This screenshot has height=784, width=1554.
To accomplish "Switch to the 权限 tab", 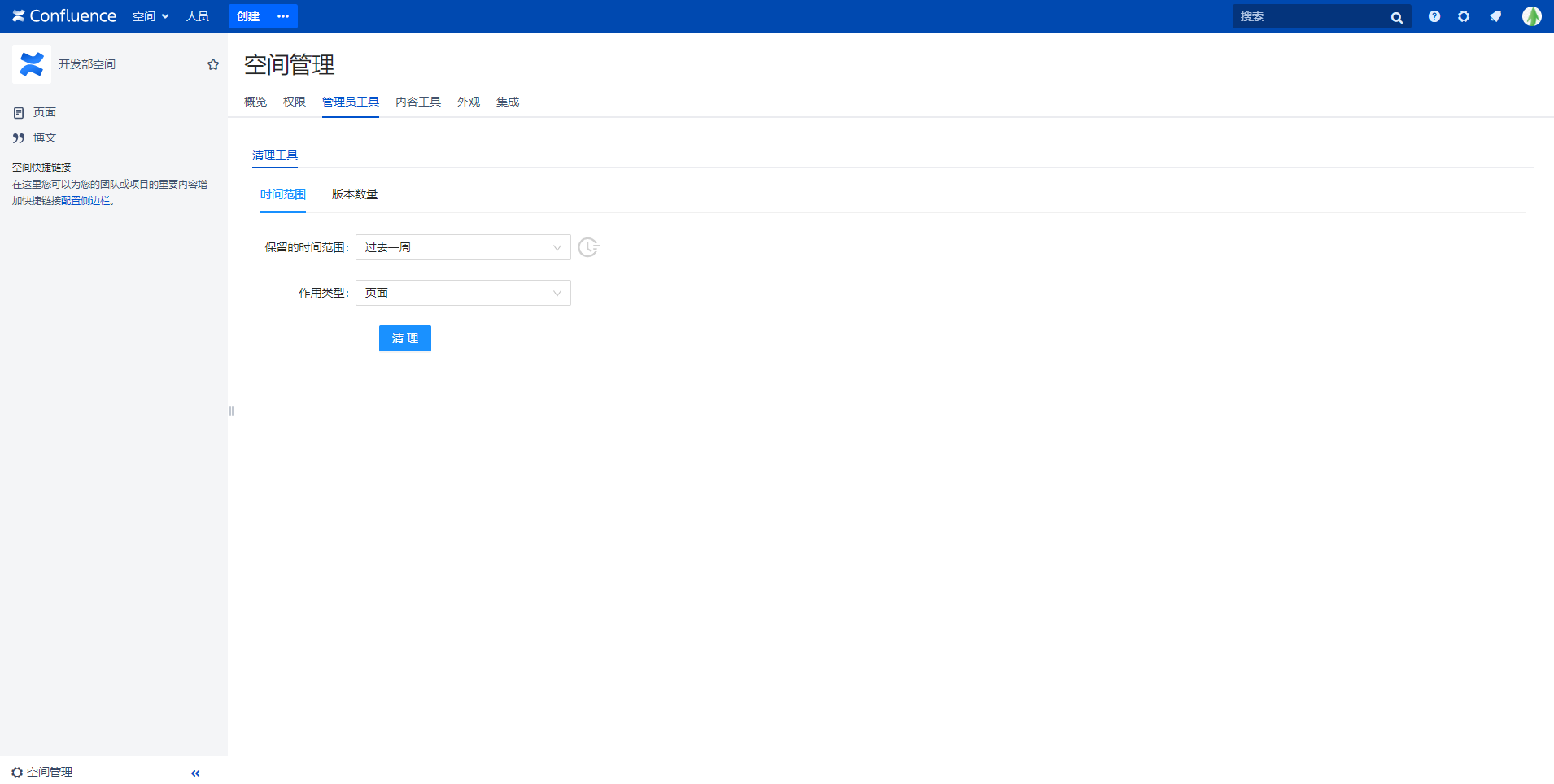I will tap(294, 102).
